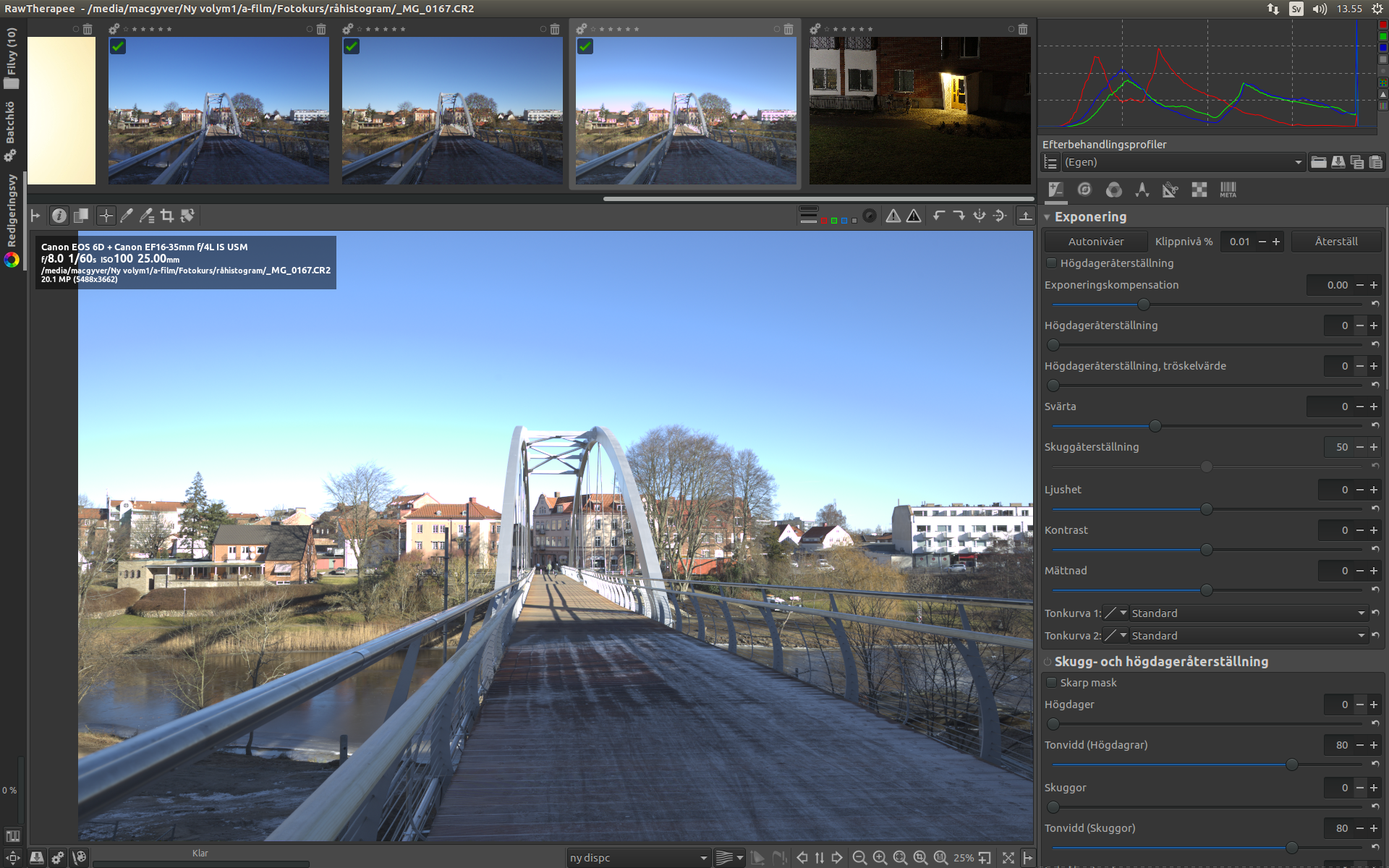Switch to the Metadata (META) panel
Screen dimensions: 1389x868
1228,190
